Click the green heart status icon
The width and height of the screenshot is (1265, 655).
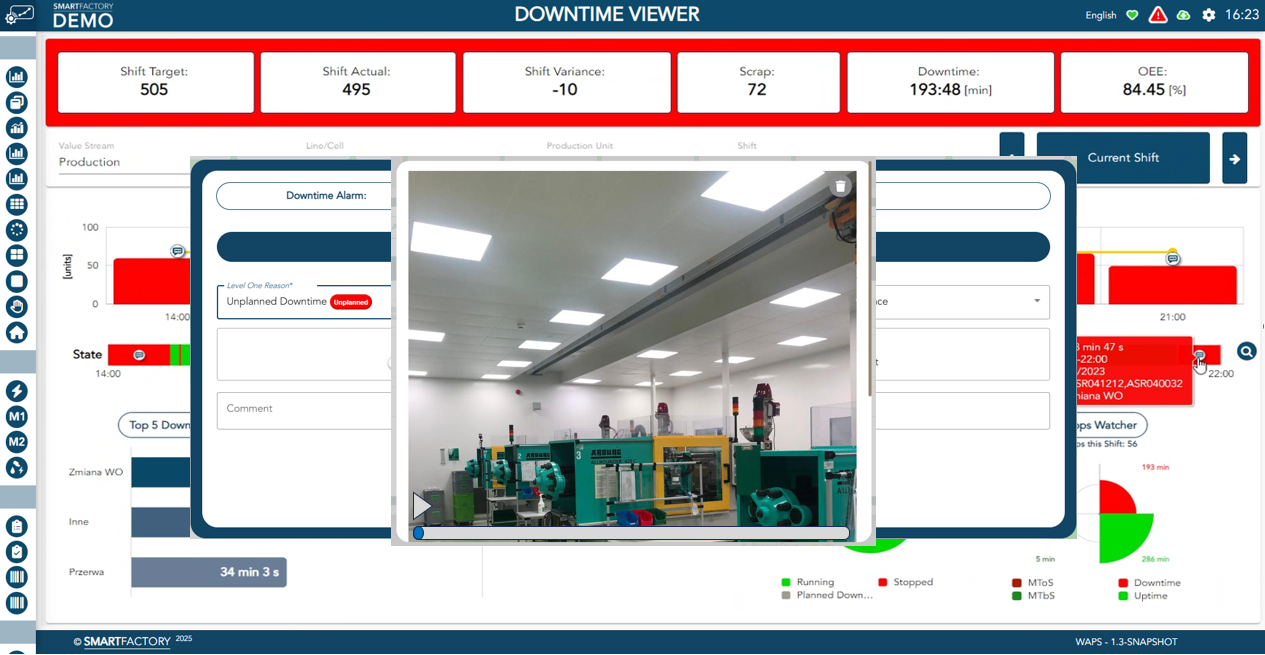pyautogui.click(x=1132, y=15)
